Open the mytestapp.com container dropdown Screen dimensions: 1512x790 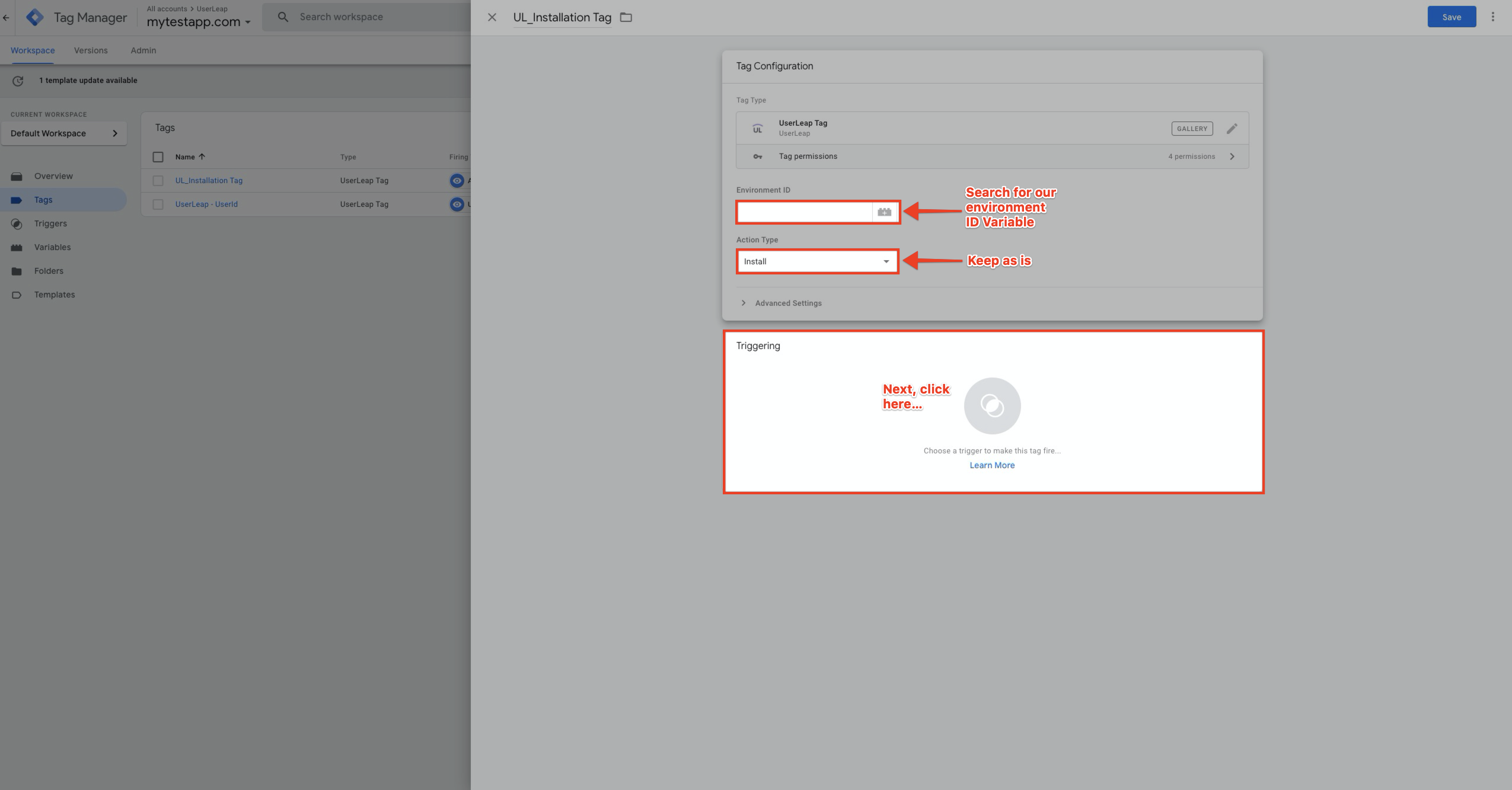pyautogui.click(x=199, y=22)
